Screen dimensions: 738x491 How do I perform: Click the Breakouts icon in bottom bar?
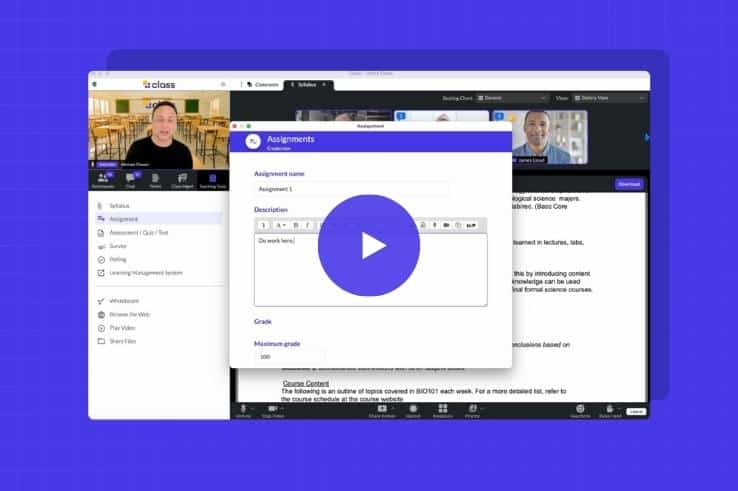coord(442,410)
